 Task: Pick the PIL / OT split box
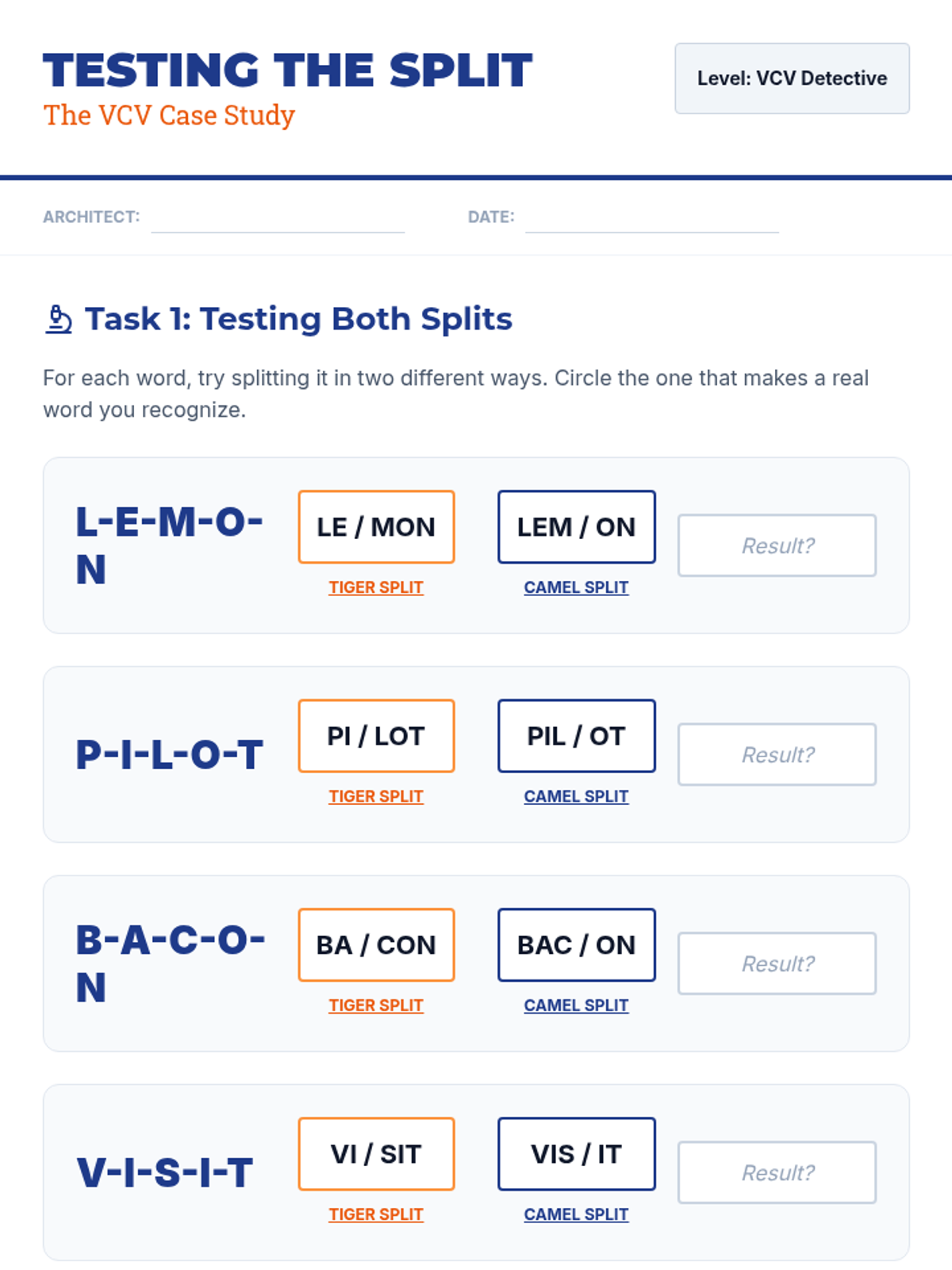[x=576, y=736]
